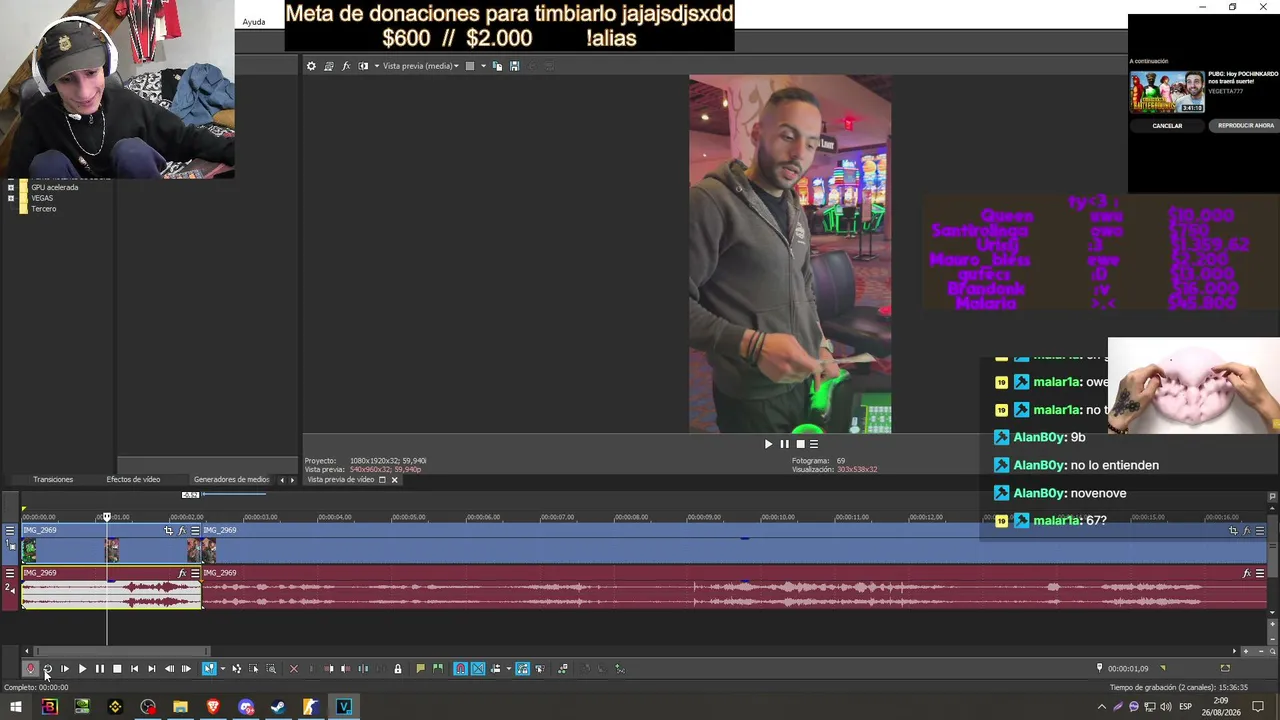Screen dimensions: 1280x720
Task: Copy snapshot to clipboard icon
Action: click(x=497, y=66)
